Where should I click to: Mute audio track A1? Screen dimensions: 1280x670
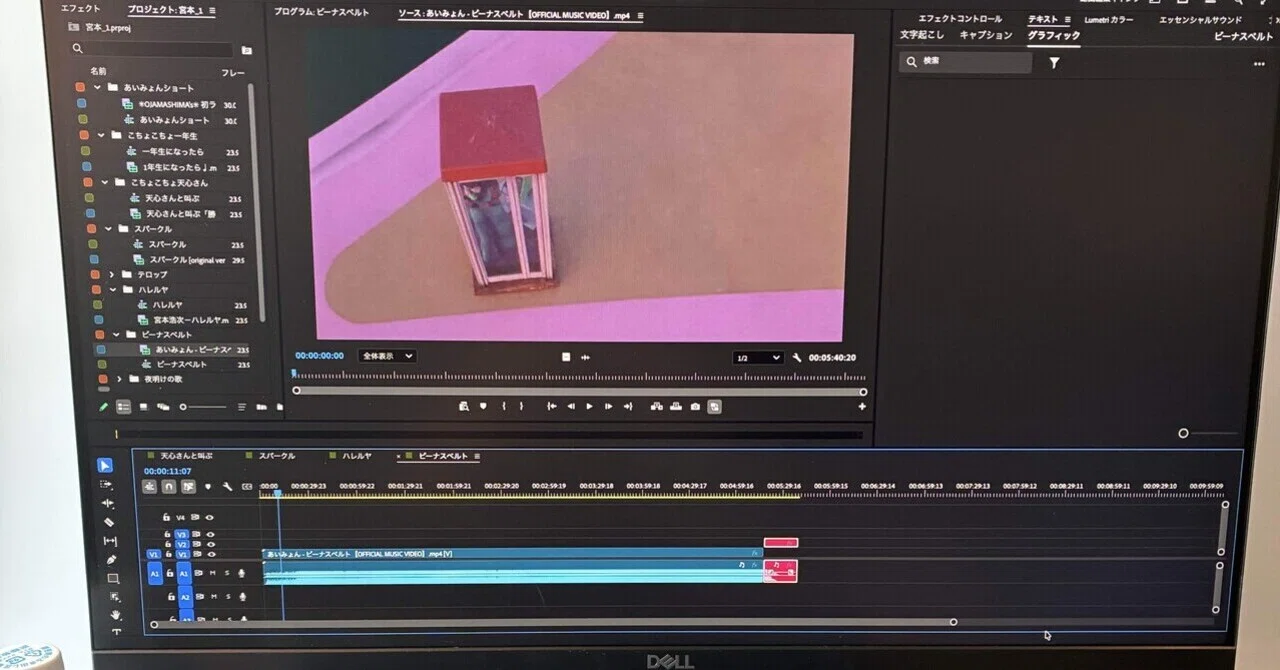[213, 573]
